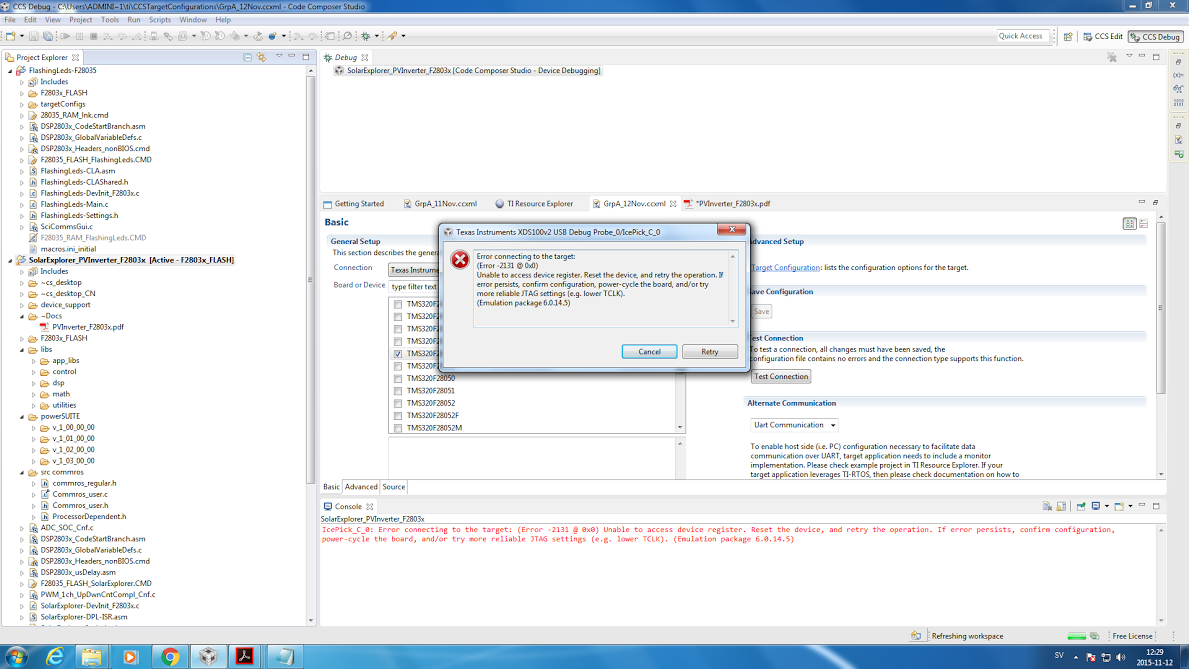This screenshot has height=669, width=1189.
Task: Toggle the first TMS320F2 device checkbox in list
Action: [397, 304]
